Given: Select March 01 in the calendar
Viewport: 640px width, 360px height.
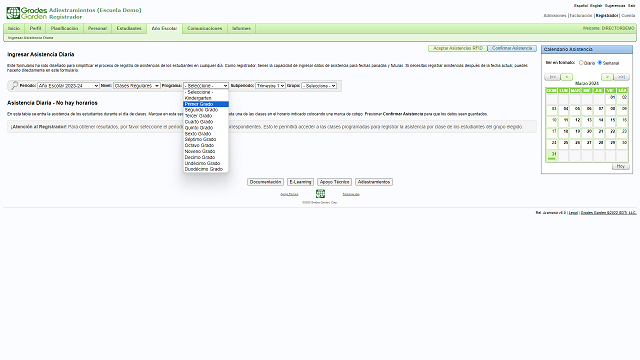Looking at the screenshot, I should (x=611, y=99).
